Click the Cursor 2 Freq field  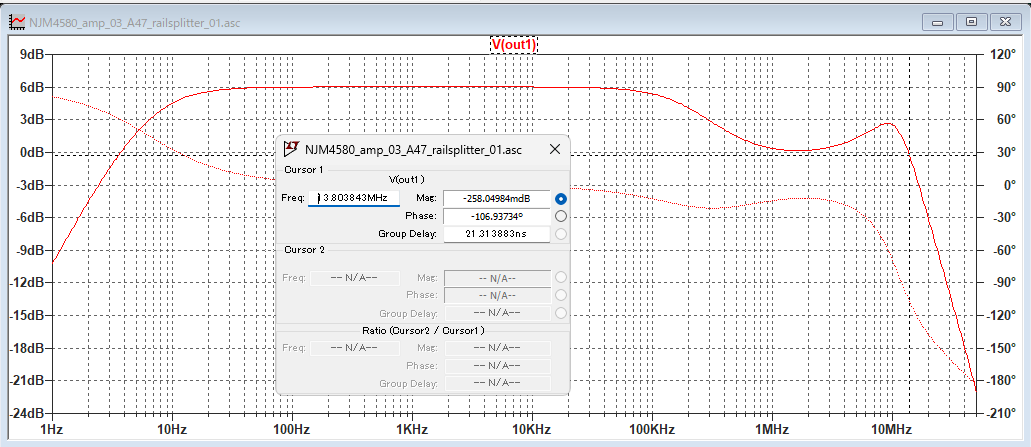coord(354,278)
